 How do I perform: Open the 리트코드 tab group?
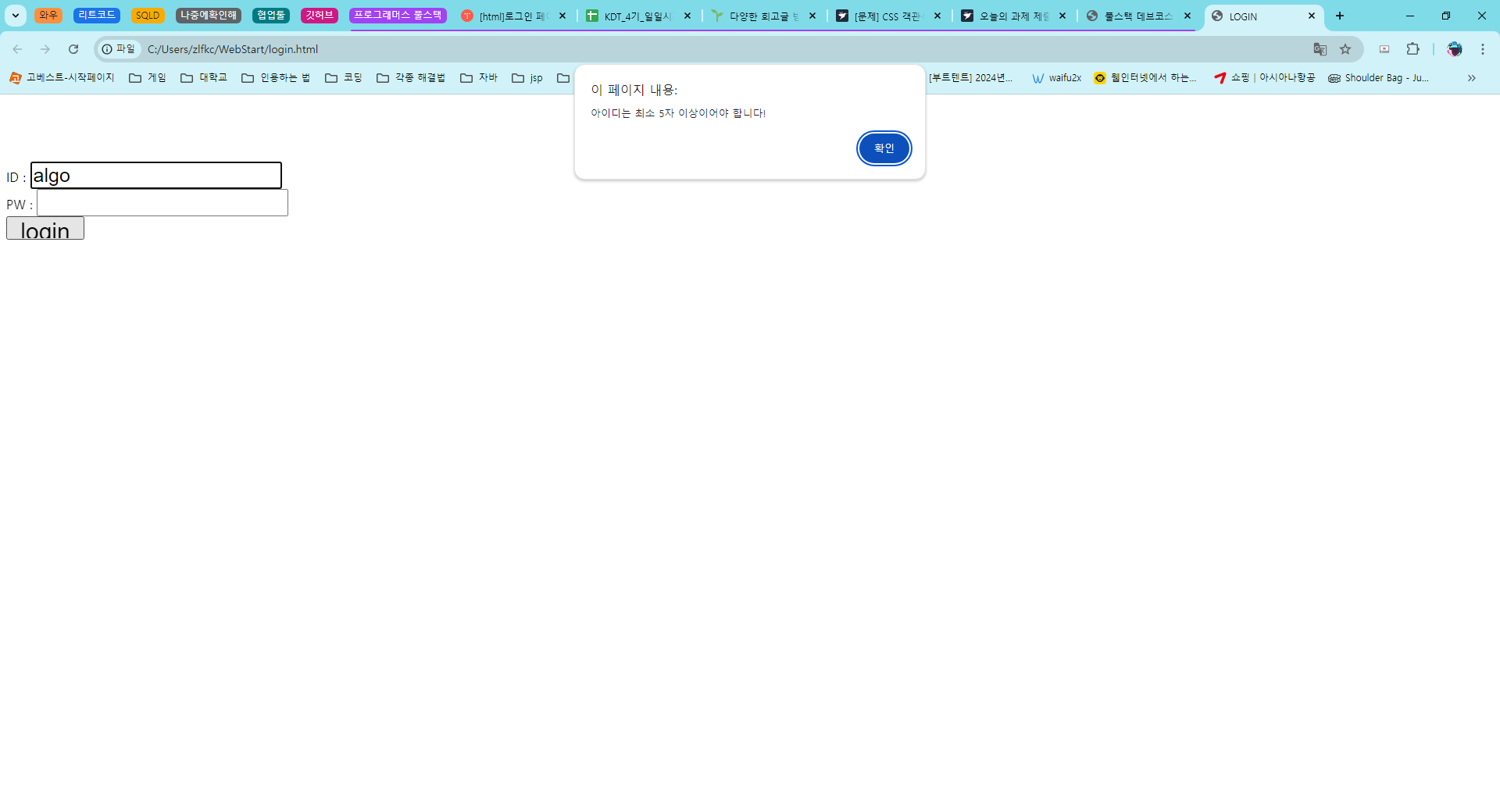(97, 16)
